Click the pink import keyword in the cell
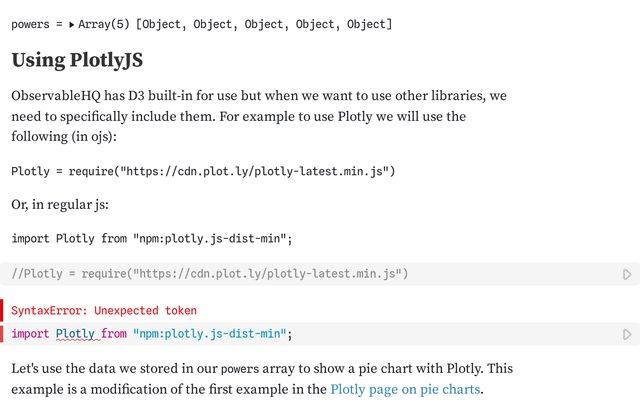 coord(30,334)
